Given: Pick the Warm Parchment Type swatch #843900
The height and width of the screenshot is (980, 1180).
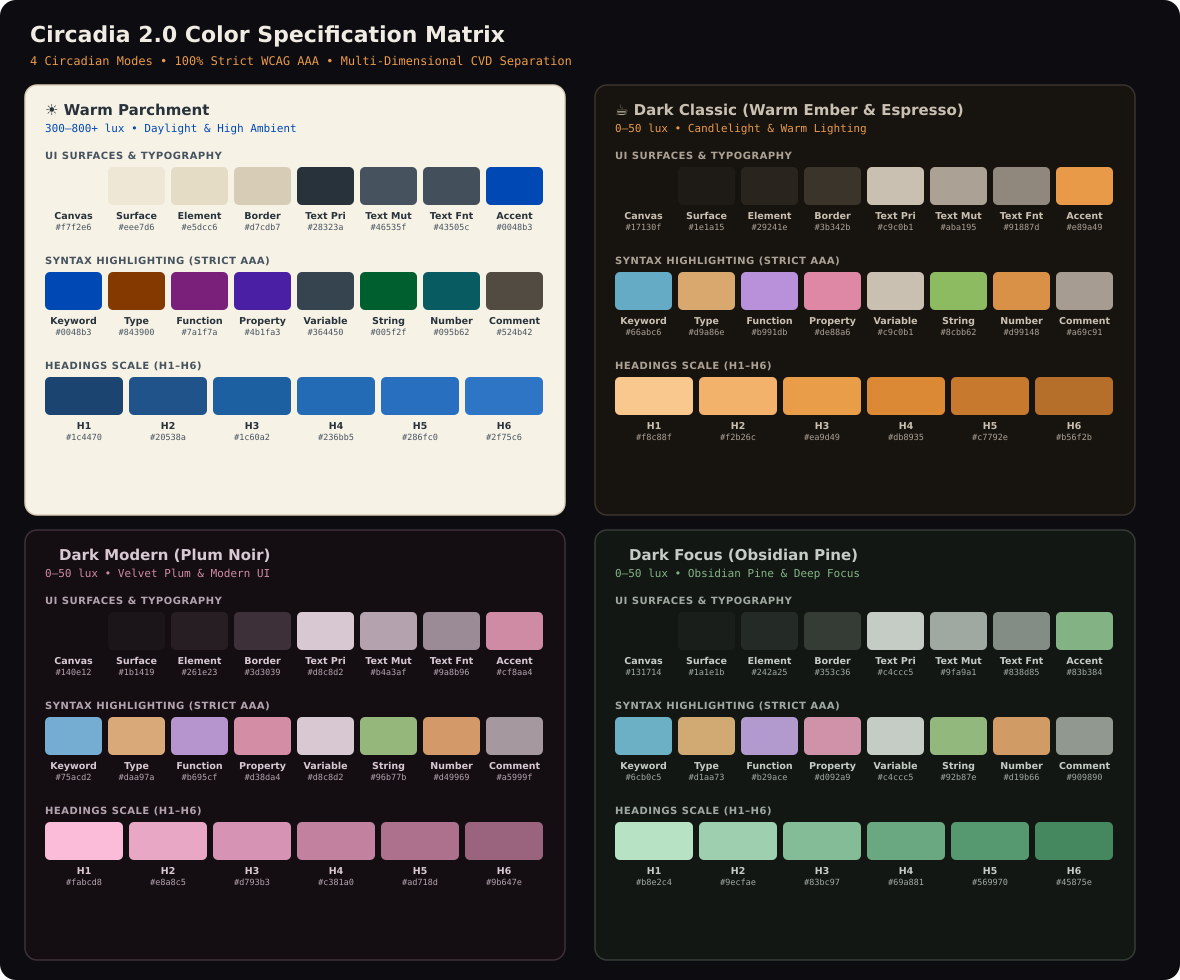Looking at the screenshot, I should (x=136, y=291).
